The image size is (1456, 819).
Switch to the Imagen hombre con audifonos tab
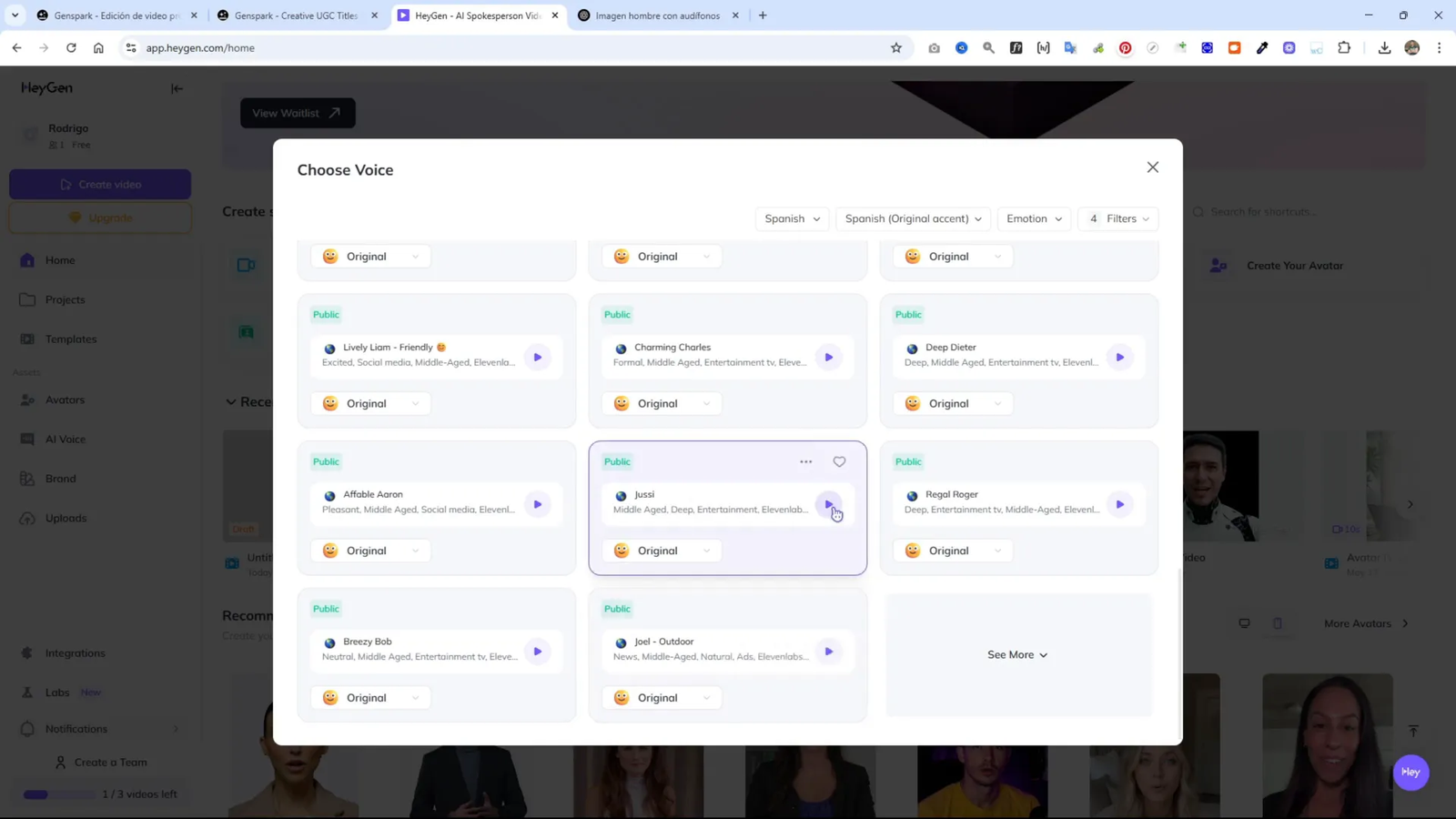[x=657, y=15]
